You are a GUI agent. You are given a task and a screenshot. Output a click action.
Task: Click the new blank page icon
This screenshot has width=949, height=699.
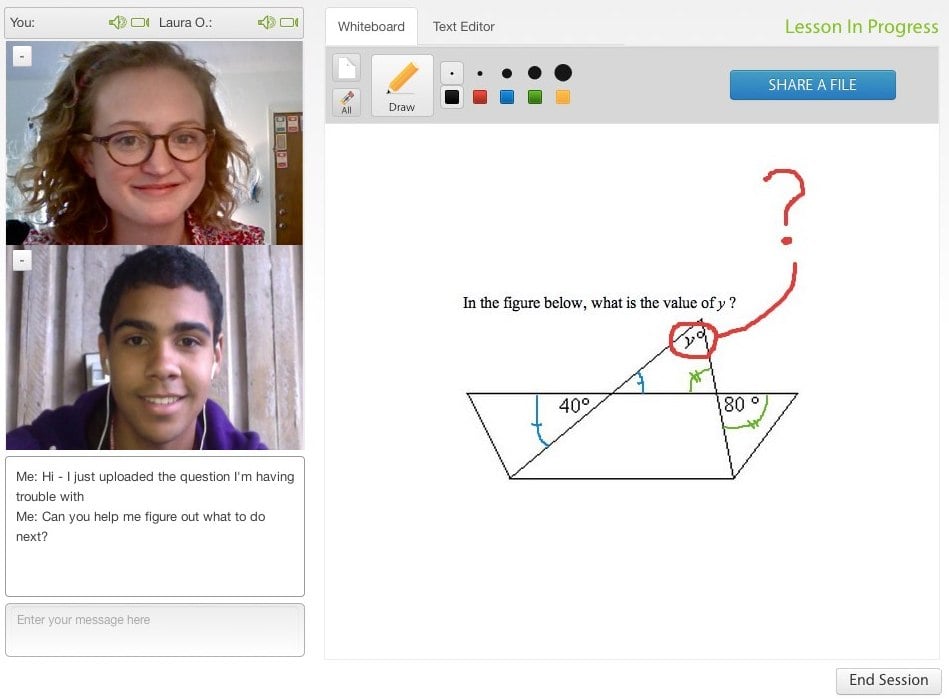[x=346, y=68]
